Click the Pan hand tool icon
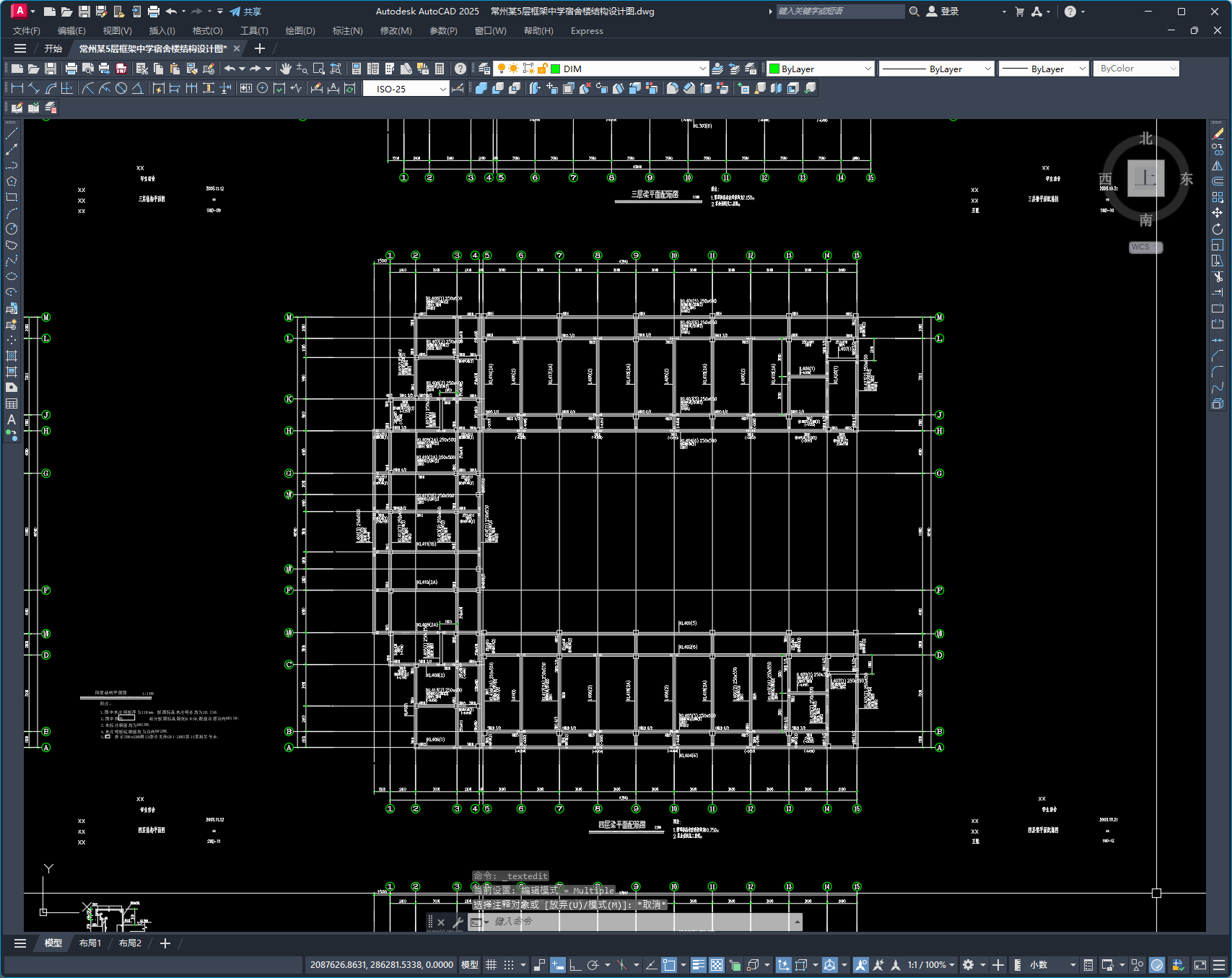 [286, 69]
